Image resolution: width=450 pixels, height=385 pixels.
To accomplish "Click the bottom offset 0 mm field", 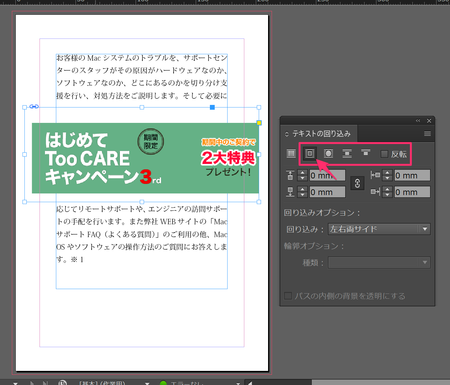I will [327, 192].
